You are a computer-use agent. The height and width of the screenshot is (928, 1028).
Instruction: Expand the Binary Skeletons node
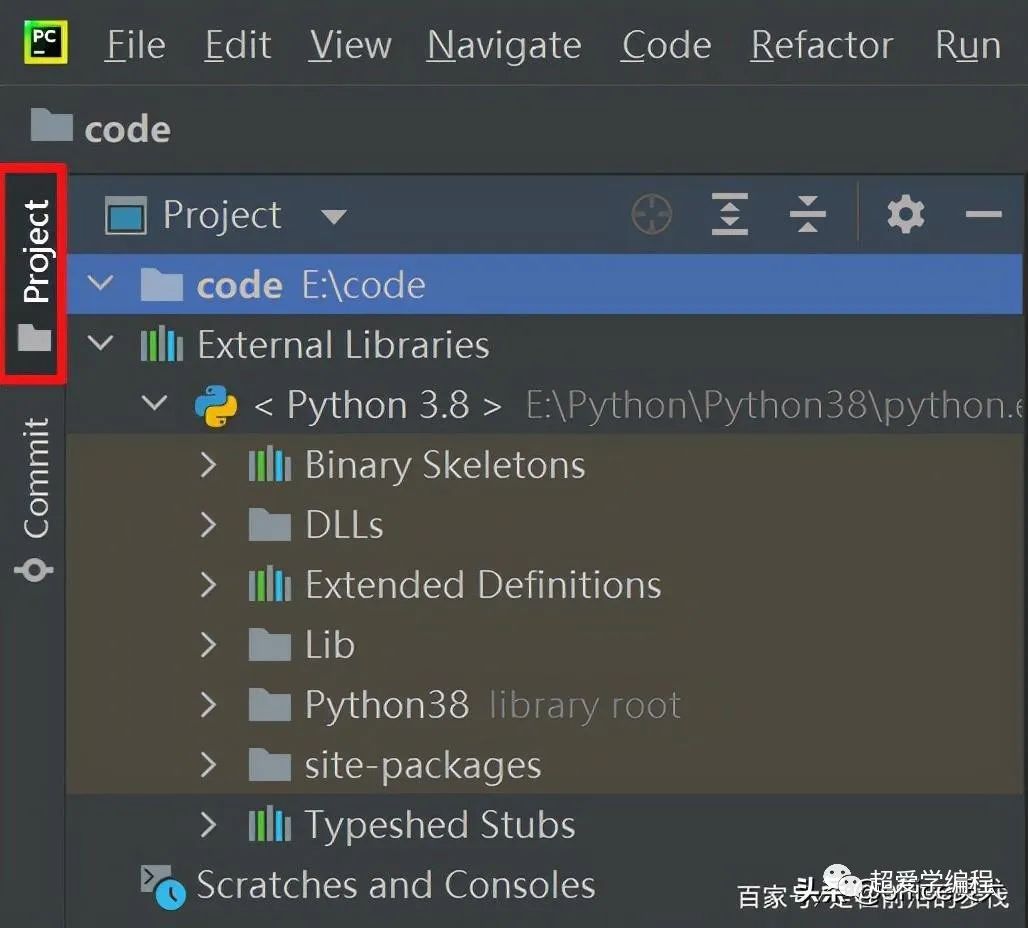point(208,465)
